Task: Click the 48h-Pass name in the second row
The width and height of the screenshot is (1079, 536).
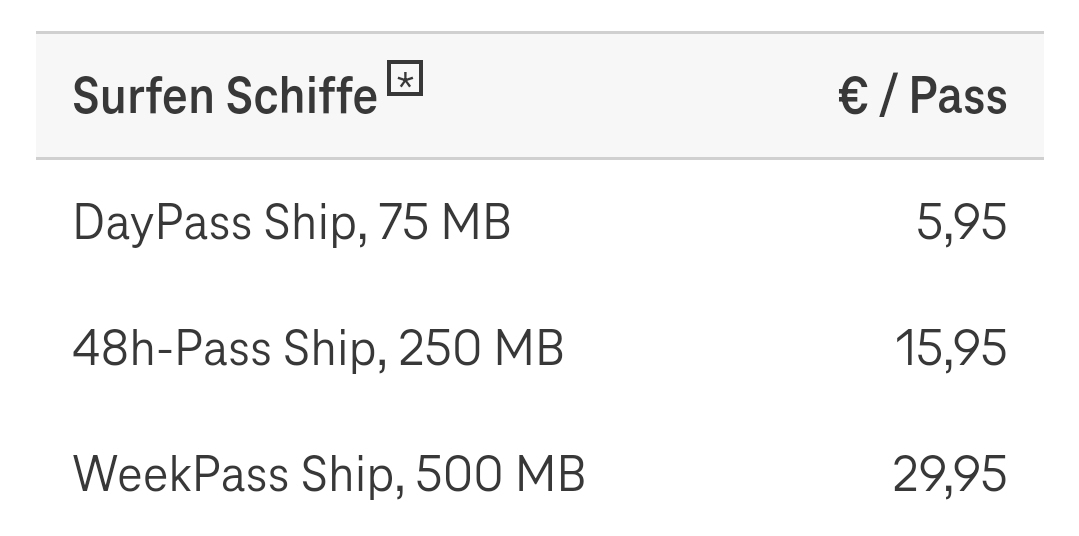Action: [x=172, y=348]
